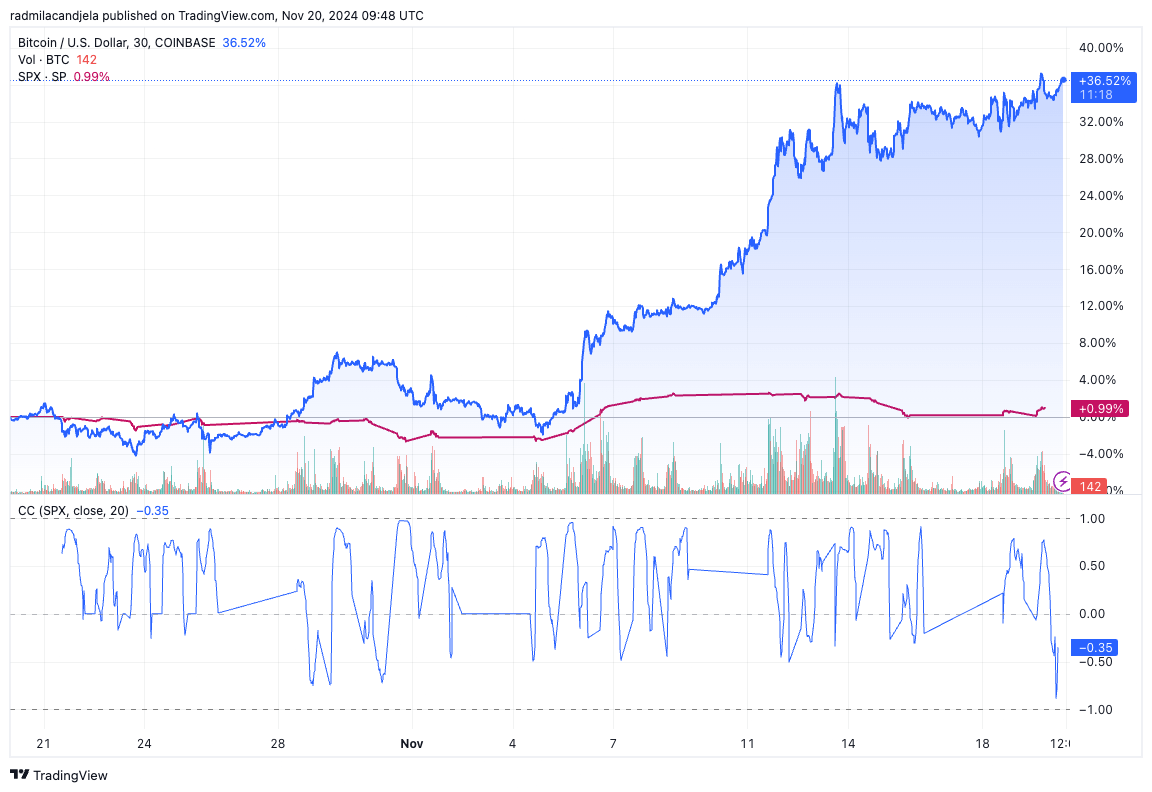Screen dimensions: 1152x792
Task: Select the CC (SPX, close, 20) indicator title
Action: click(73, 511)
